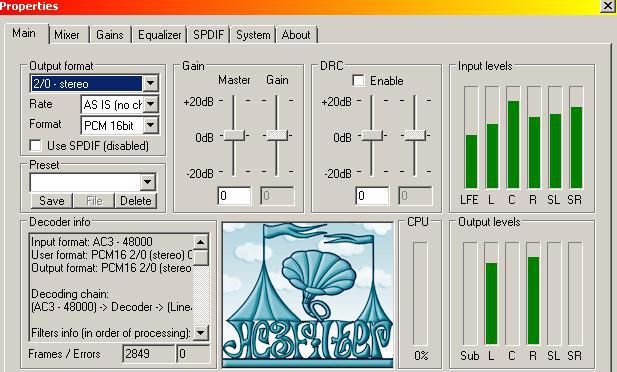Screen dimensions: 617x372
Task: Open the Gains tab
Action: pos(110,35)
